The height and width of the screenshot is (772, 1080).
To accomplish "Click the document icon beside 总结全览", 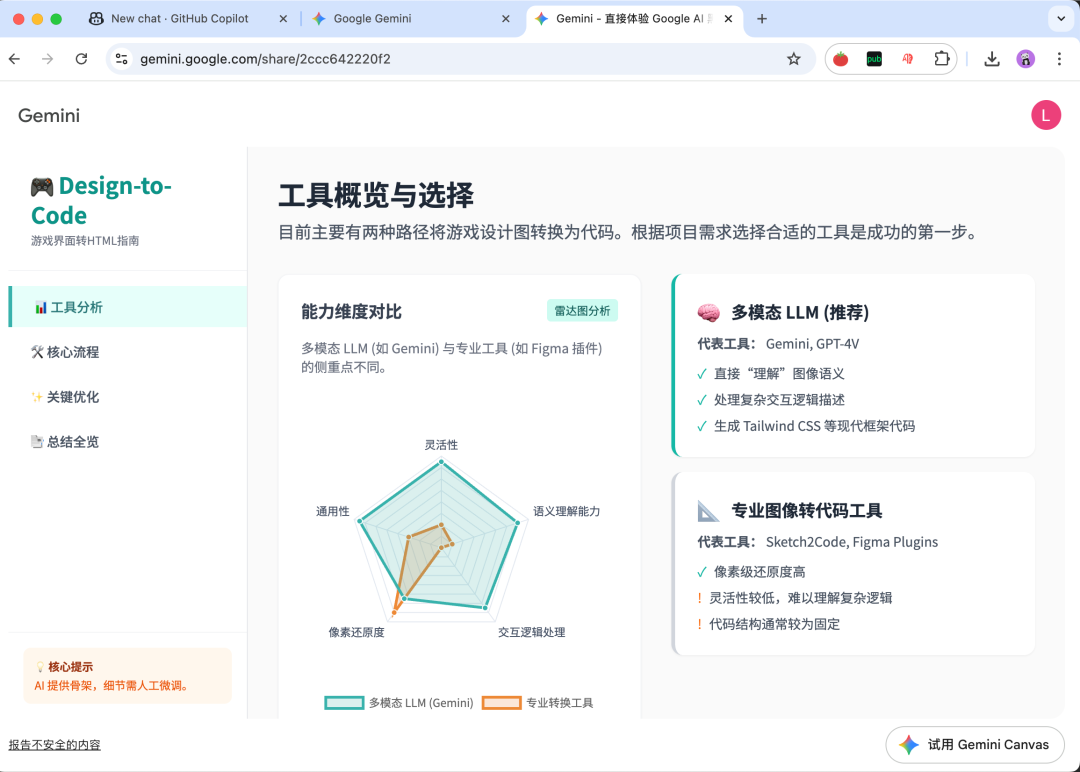I will [x=37, y=441].
